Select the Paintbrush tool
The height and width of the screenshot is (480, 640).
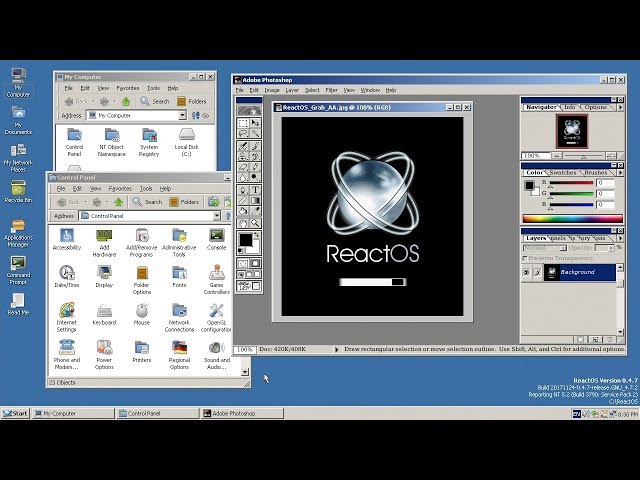[x=256, y=146]
